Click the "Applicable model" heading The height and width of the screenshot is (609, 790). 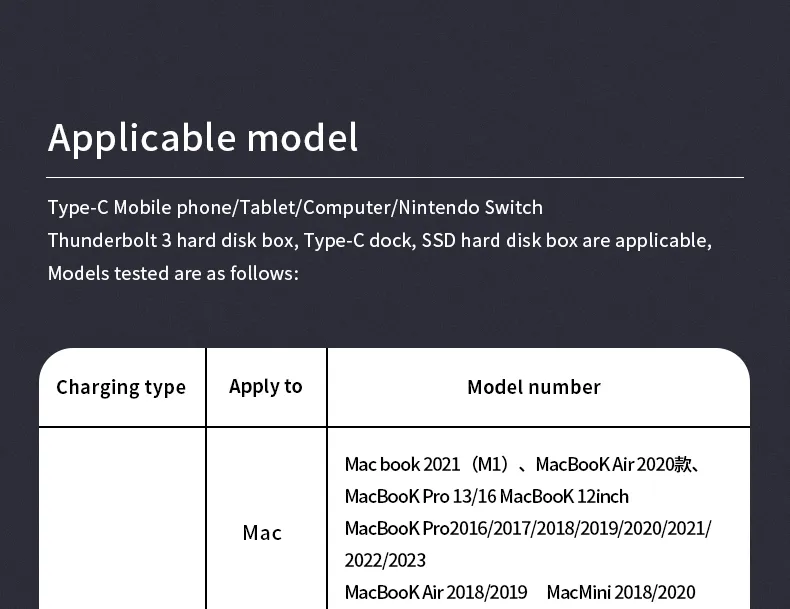pyautogui.click(x=202, y=138)
